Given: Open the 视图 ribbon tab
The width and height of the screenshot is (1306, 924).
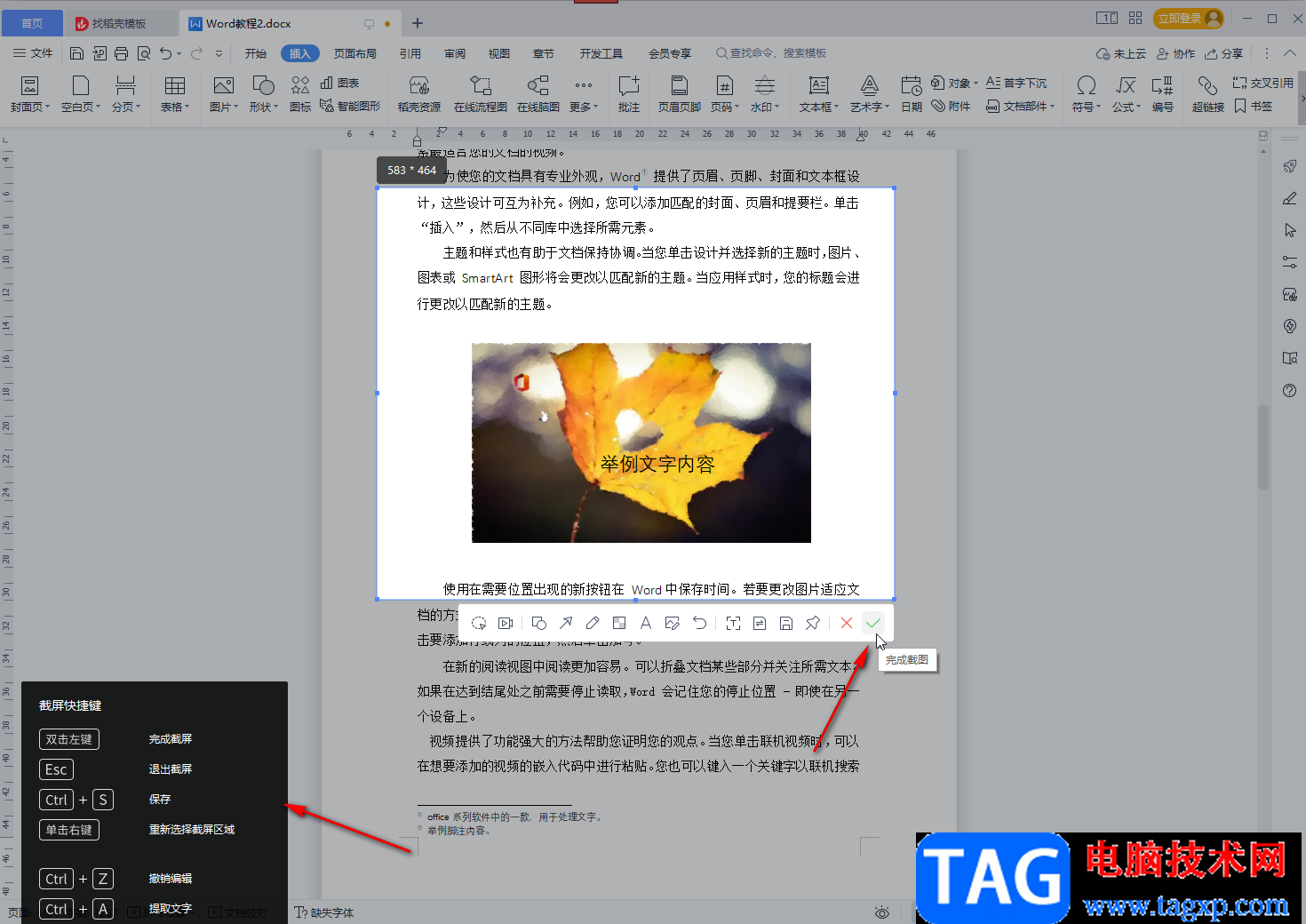Looking at the screenshot, I should [x=499, y=53].
